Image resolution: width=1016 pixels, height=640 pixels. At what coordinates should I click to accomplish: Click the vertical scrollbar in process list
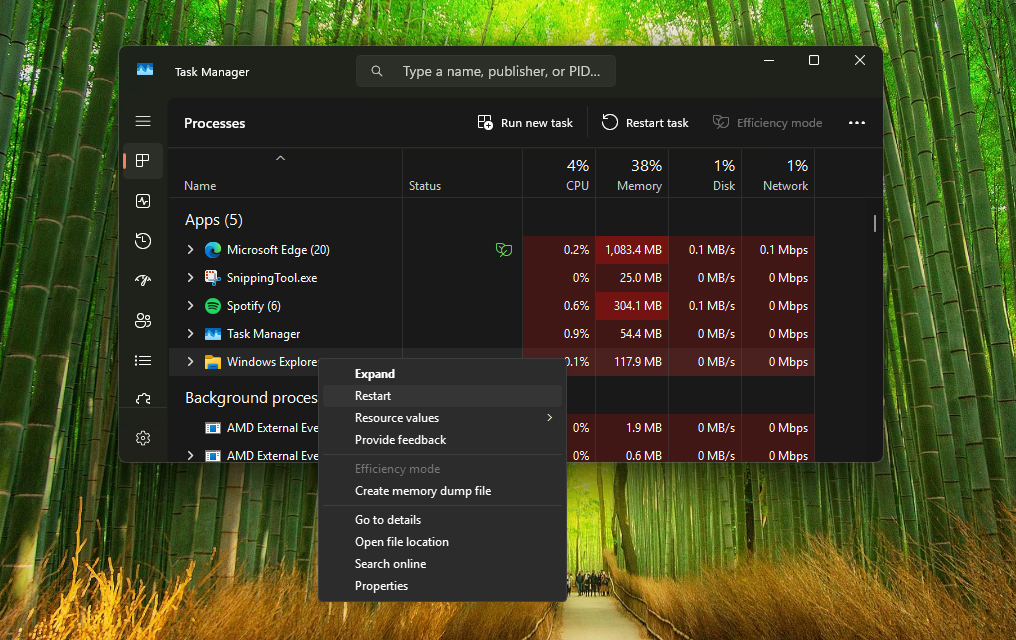click(875, 224)
